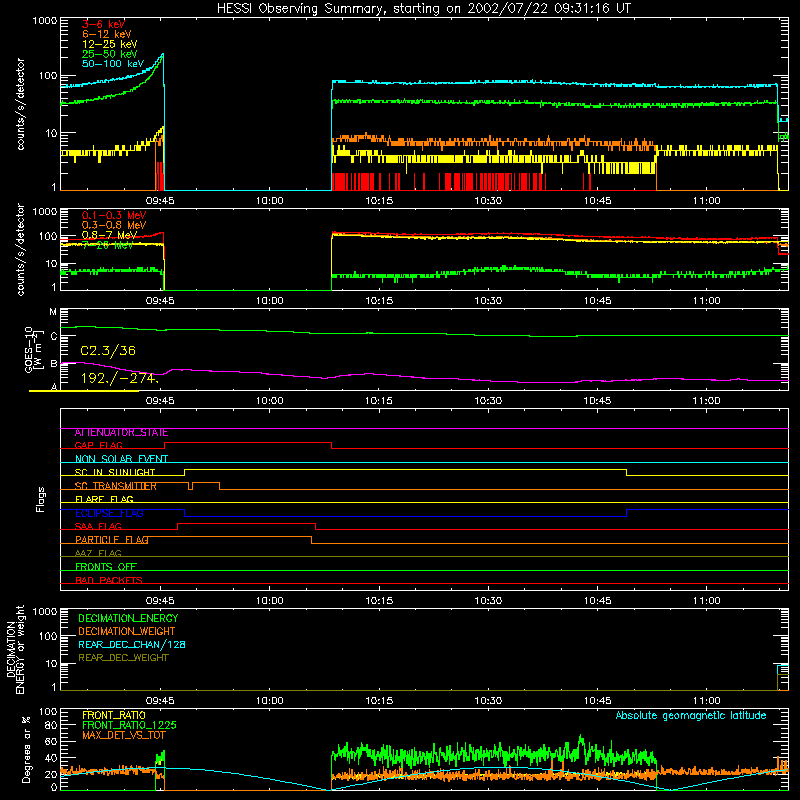Click the vertical Flags axis title

[x=41, y=499]
